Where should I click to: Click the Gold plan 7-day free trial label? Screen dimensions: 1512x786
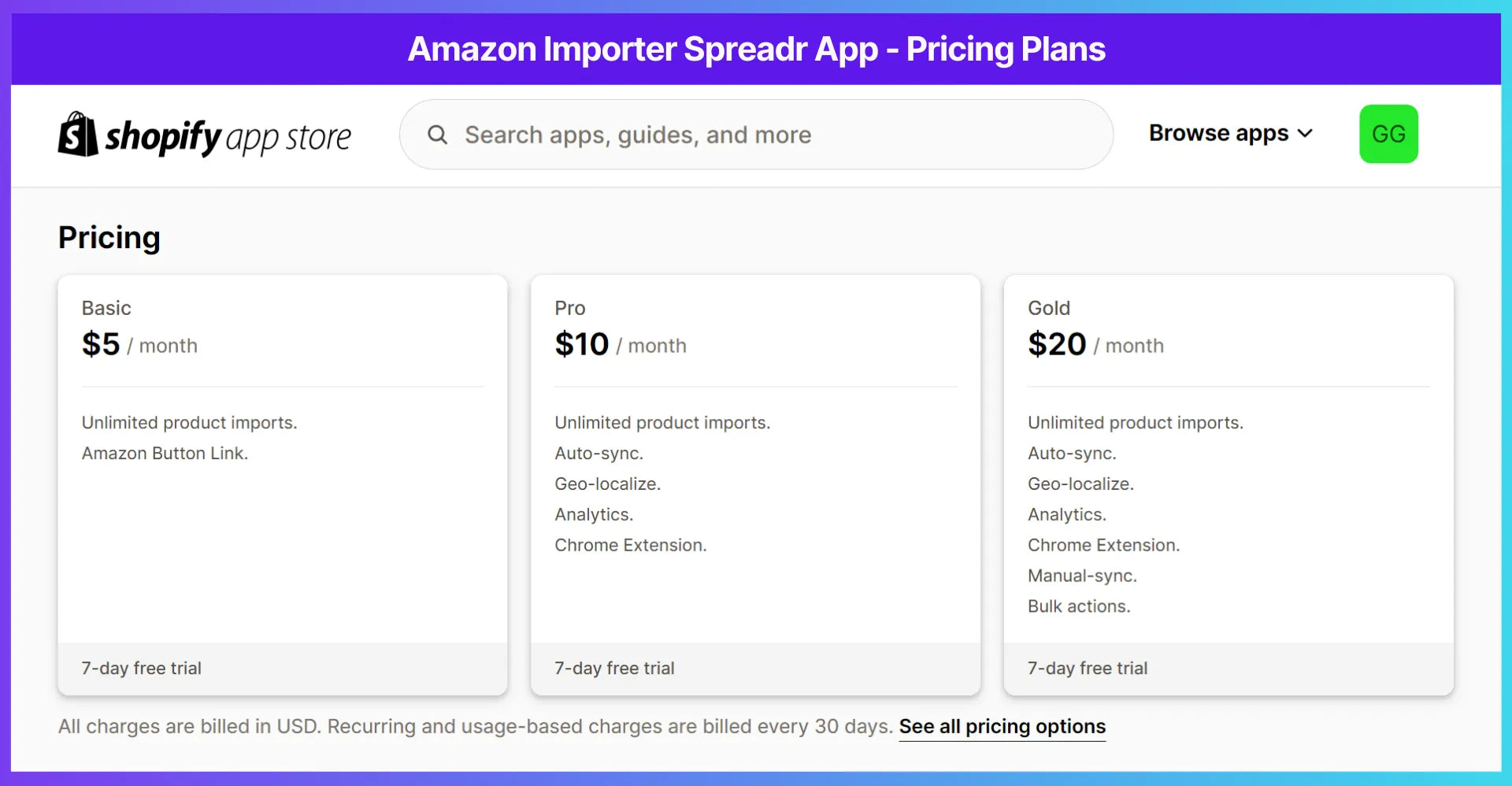coord(1088,668)
